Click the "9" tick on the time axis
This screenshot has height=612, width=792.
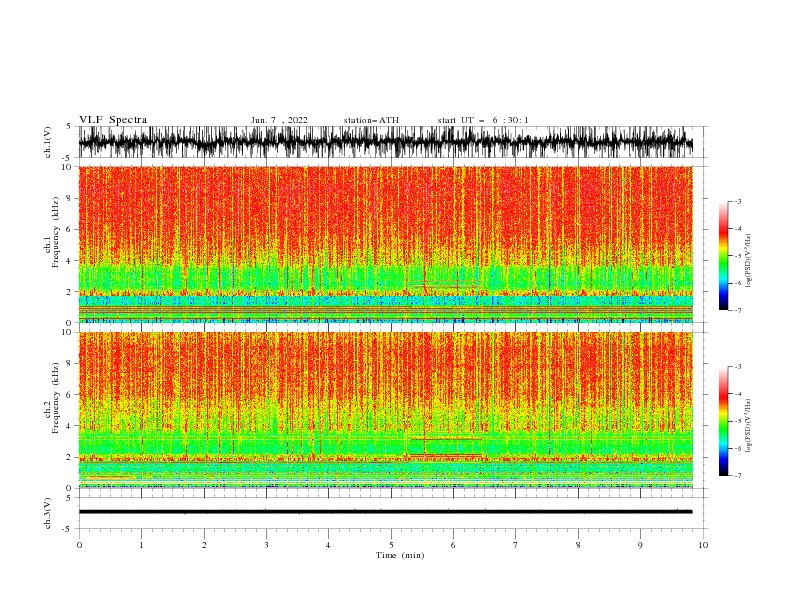[640, 545]
